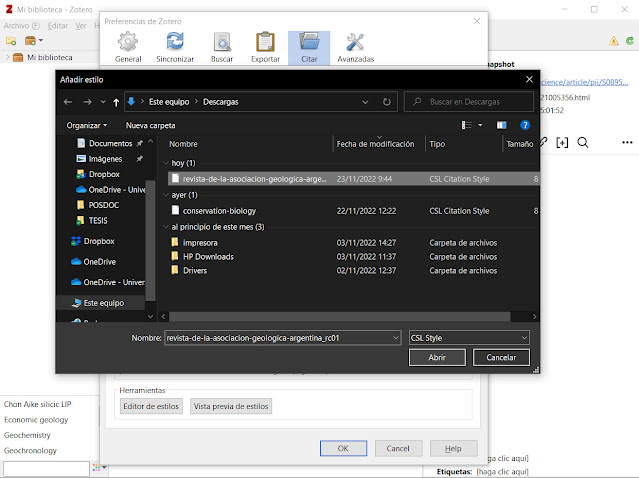Click the Abrir button
The image size is (639, 478).
click(437, 357)
